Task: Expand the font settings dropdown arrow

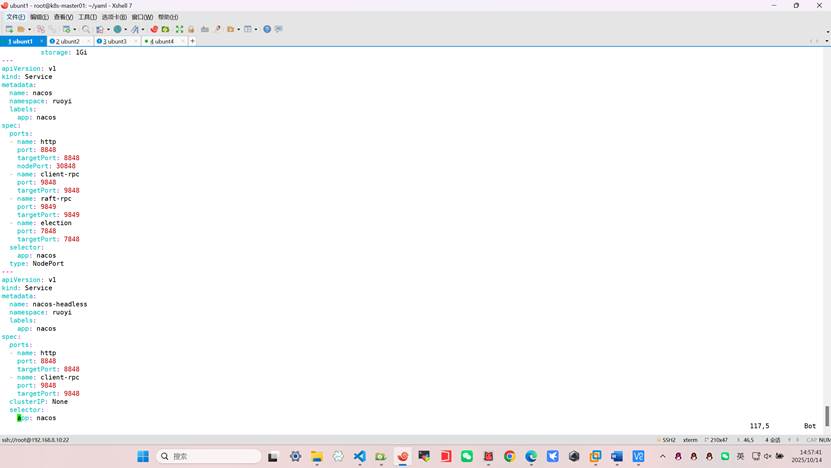Action: [x=143, y=30]
